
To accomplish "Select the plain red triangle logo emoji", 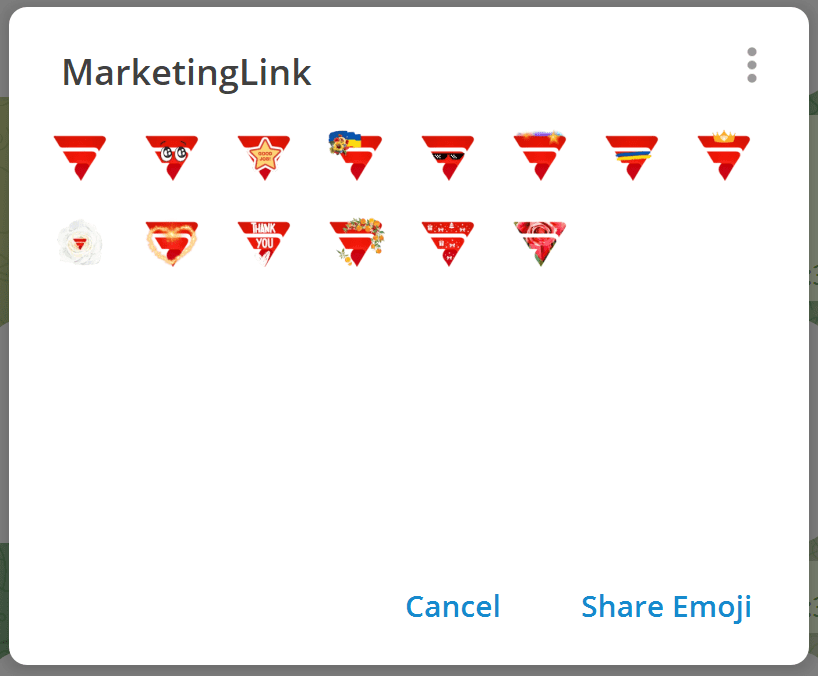I will [80, 157].
